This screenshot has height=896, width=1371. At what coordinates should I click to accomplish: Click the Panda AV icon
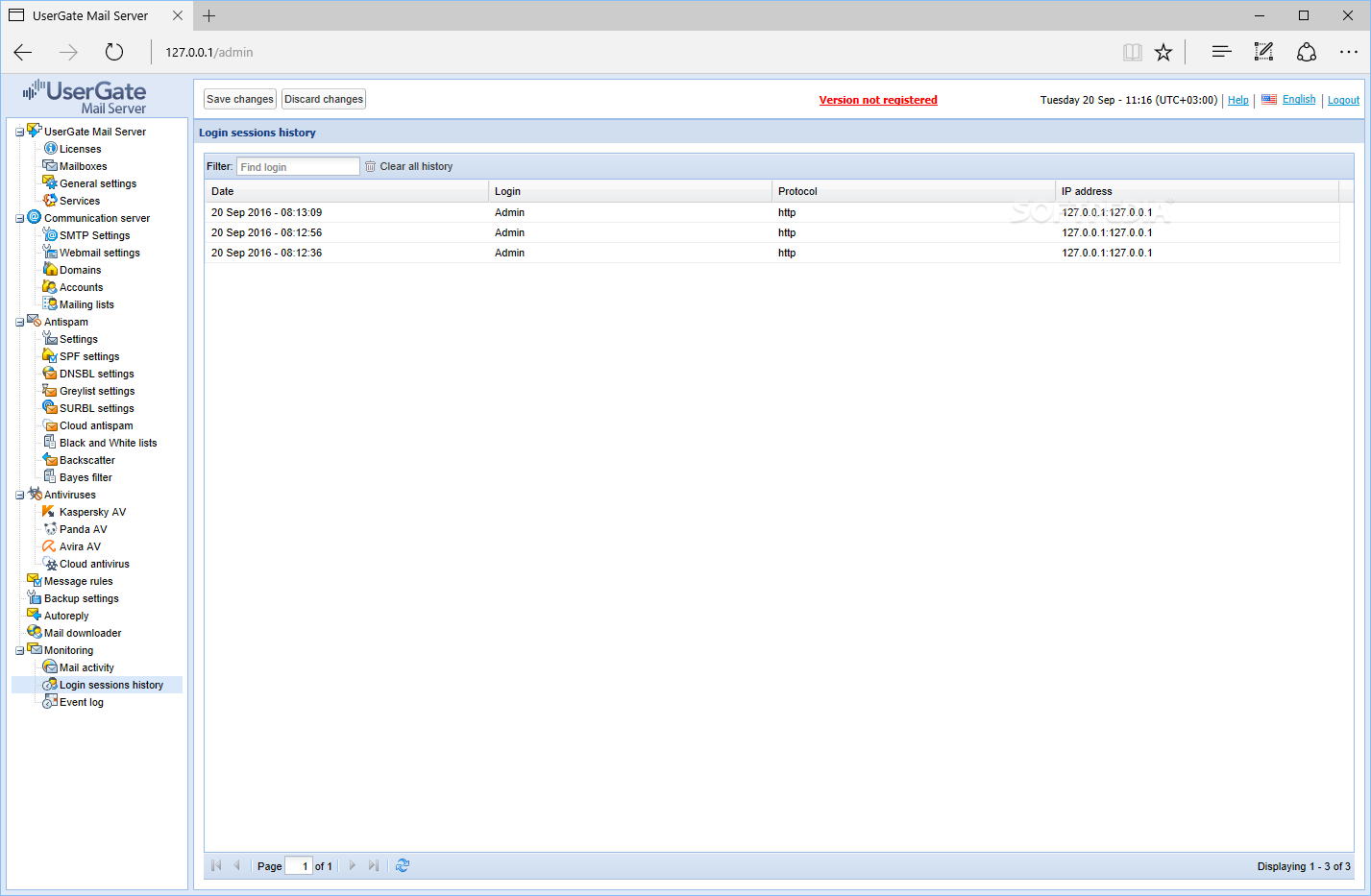click(50, 528)
